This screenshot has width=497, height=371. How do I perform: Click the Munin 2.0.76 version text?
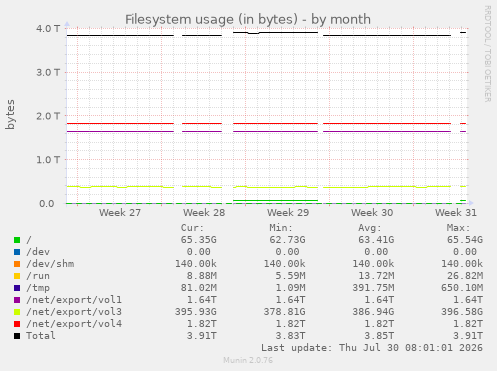pyautogui.click(x=248, y=360)
